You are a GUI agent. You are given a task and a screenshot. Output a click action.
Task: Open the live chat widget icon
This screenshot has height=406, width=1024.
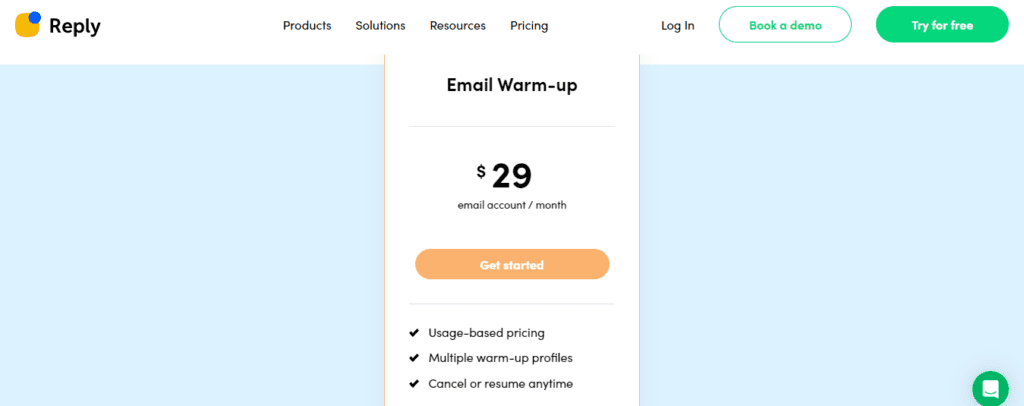coord(990,389)
